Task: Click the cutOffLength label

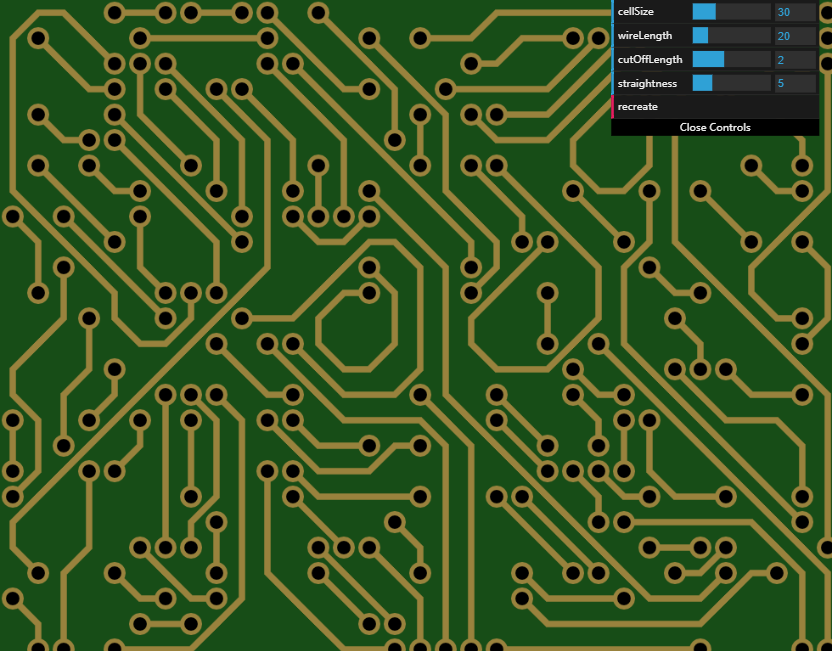Action: pos(650,59)
